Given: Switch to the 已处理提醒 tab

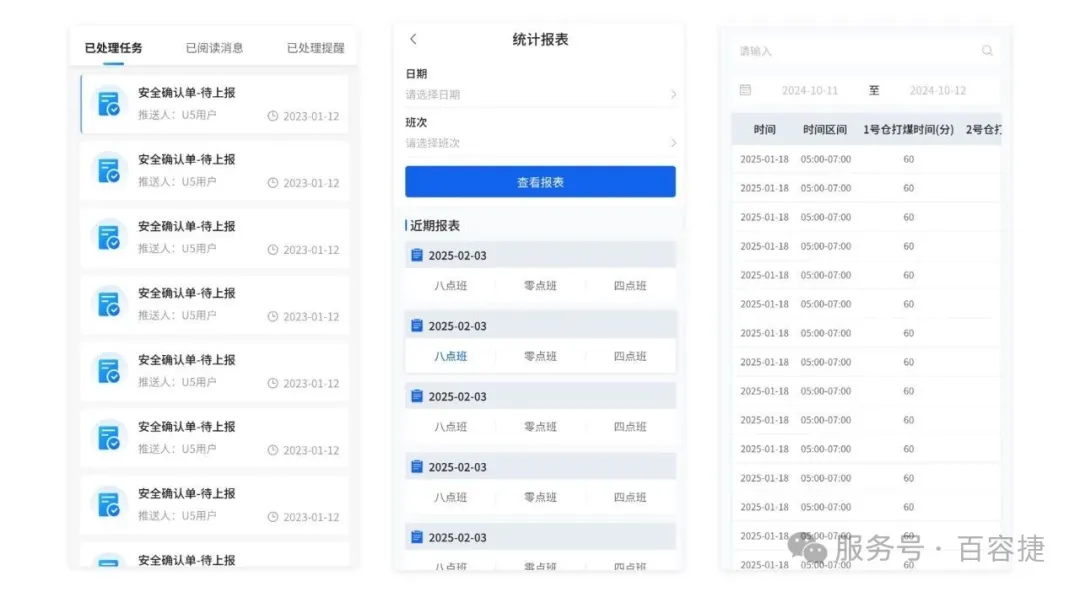Looking at the screenshot, I should 315,47.
